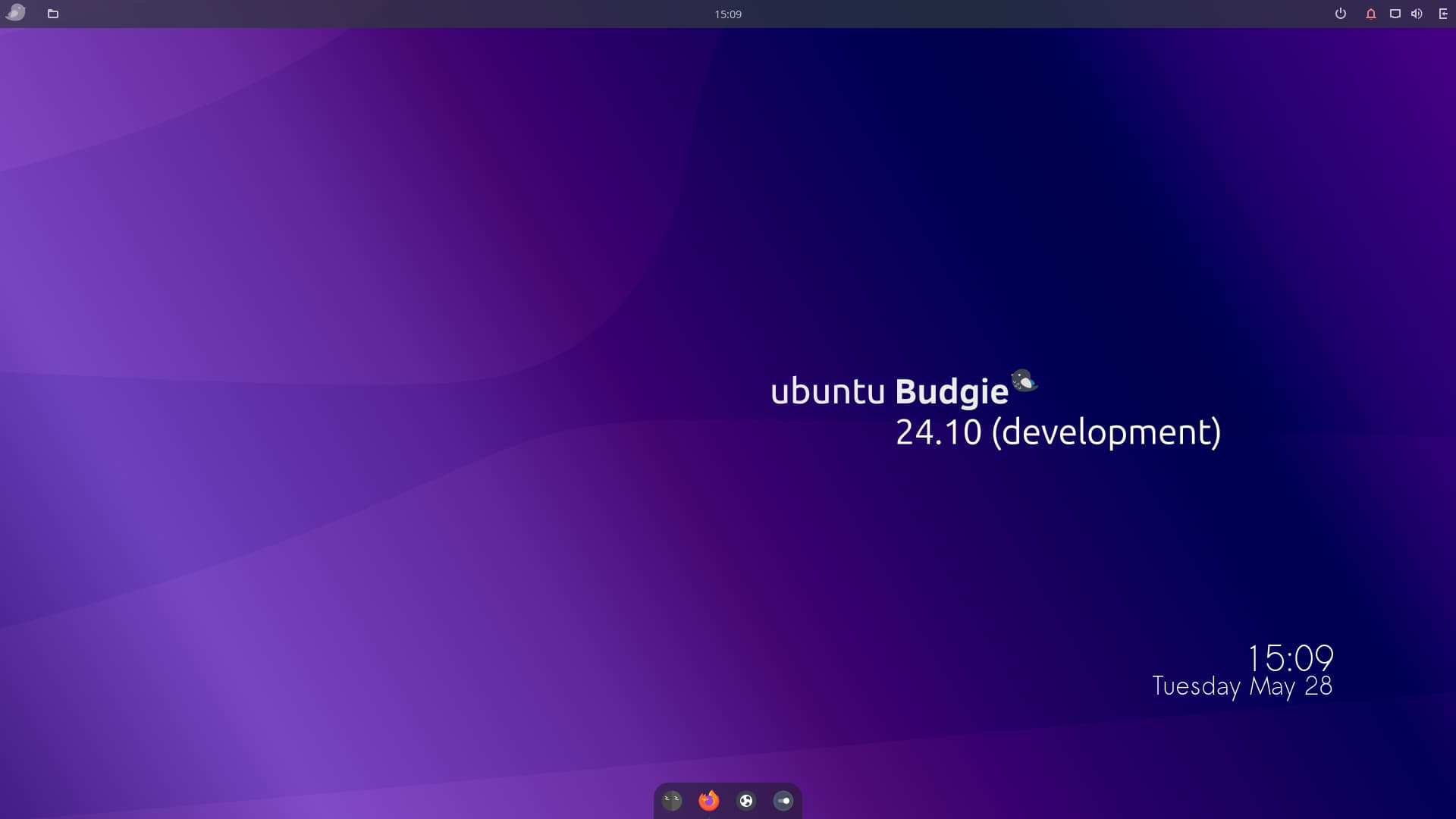The image size is (1456, 819).
Task: Open the toggle-switch settings icon in dock
Action: 783,801
